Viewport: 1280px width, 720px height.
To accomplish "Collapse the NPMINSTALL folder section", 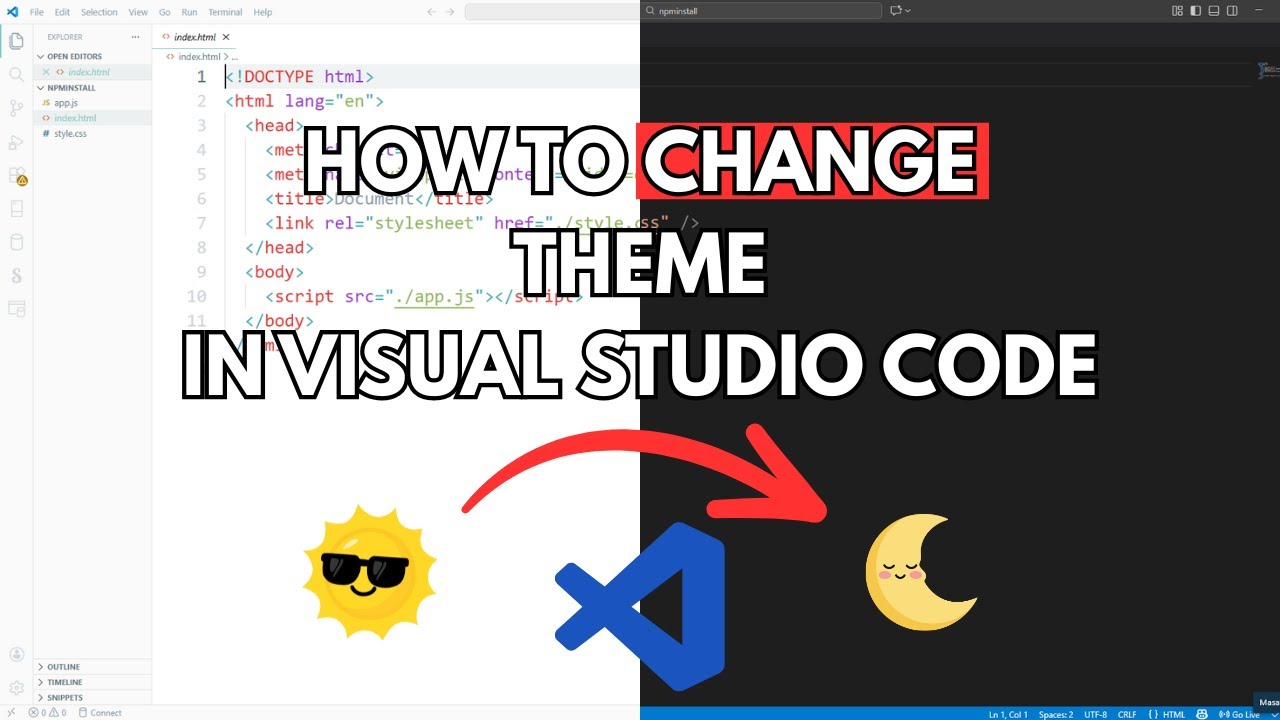I will (x=92, y=88).
